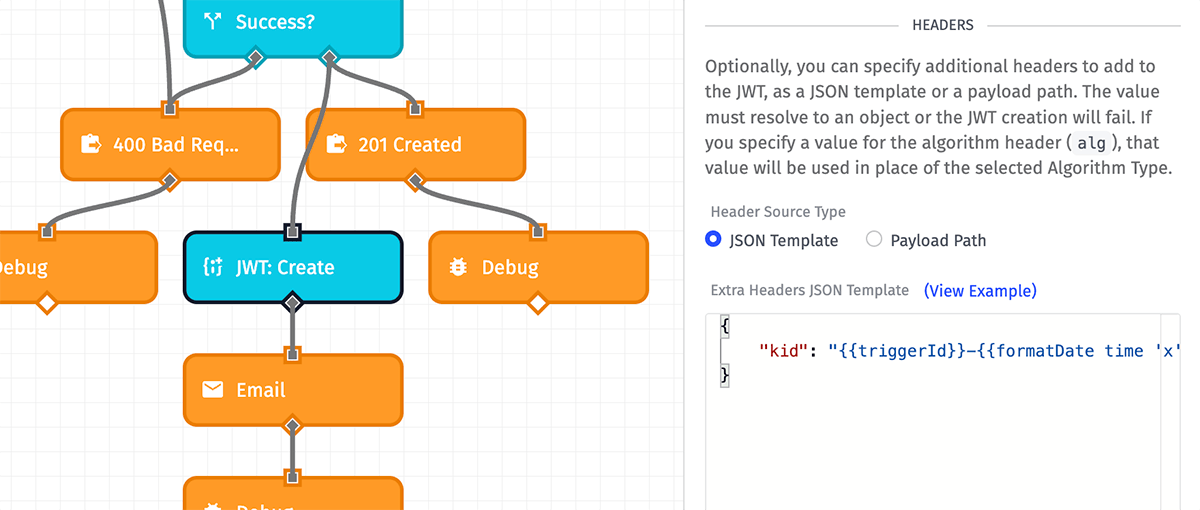The width and height of the screenshot is (1200, 510).
Task: Click the output connector below JWT: Create
Action: pos(293,302)
